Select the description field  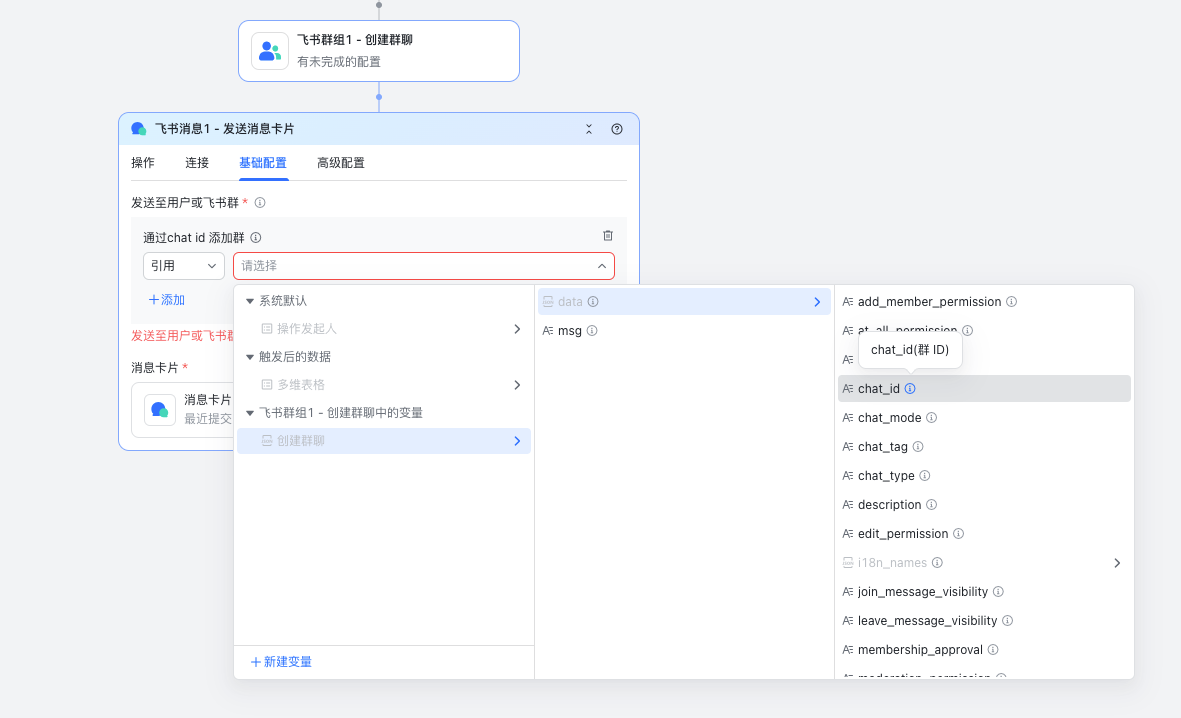pyautogui.click(x=890, y=505)
